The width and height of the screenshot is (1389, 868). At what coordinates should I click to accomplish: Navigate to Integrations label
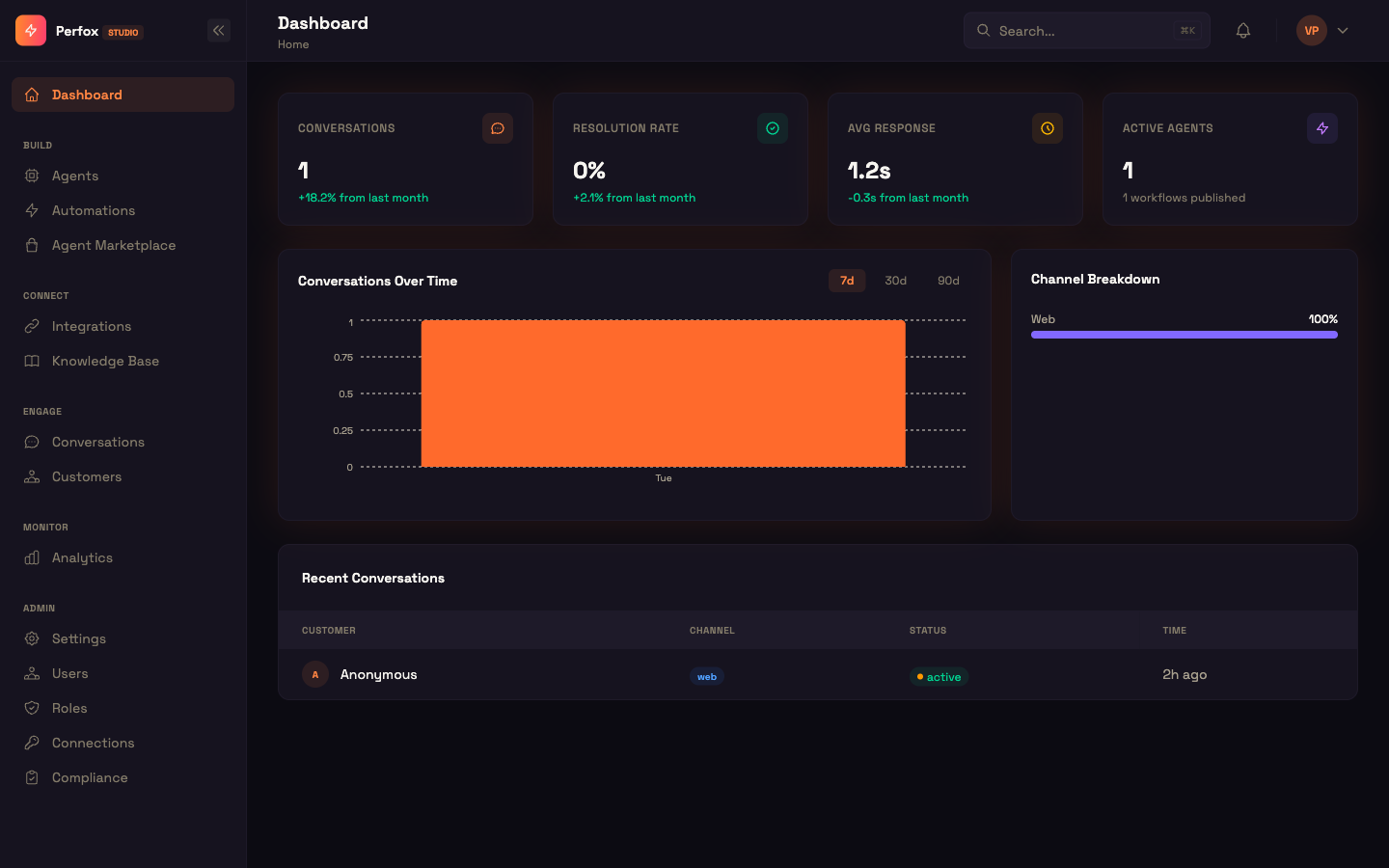pyautogui.click(x=92, y=326)
